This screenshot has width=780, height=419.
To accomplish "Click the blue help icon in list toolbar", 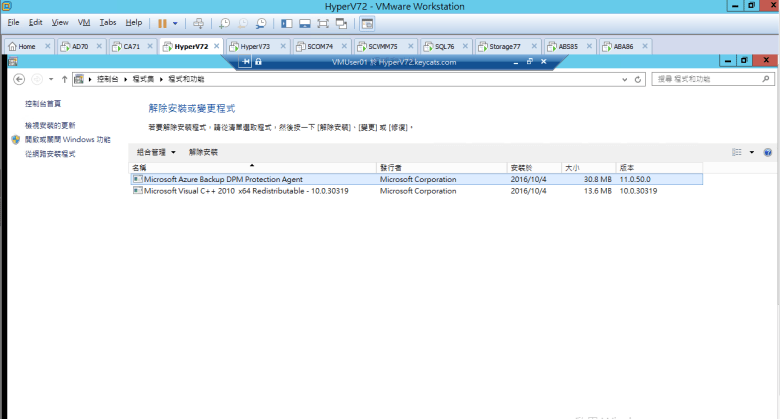I will 767,152.
